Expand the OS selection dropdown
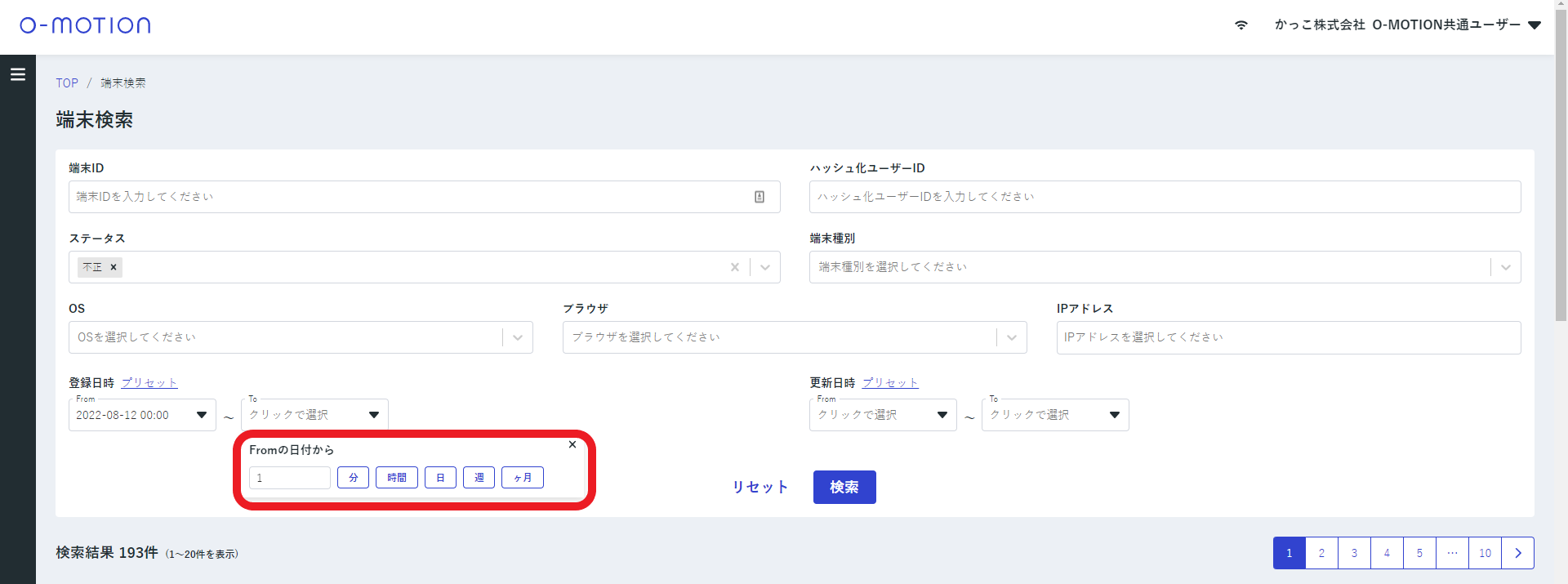 pos(517,337)
